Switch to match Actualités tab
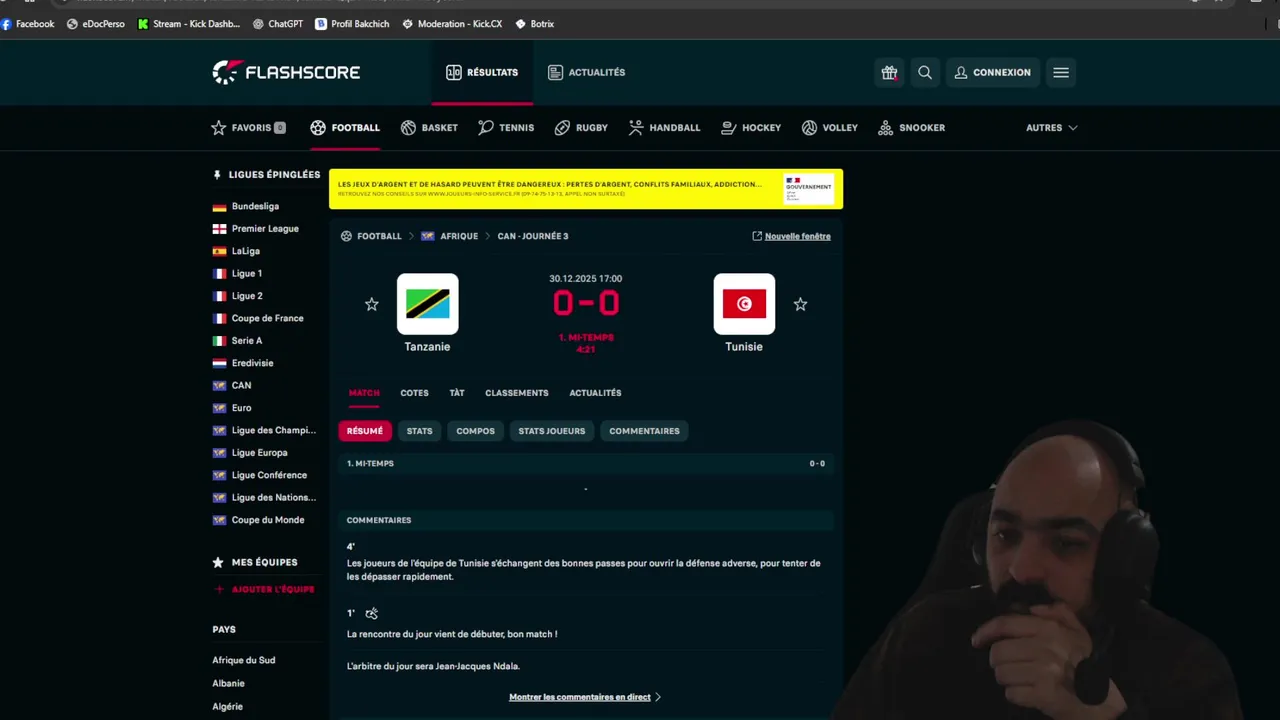Viewport: 1280px width, 720px height. pos(595,393)
